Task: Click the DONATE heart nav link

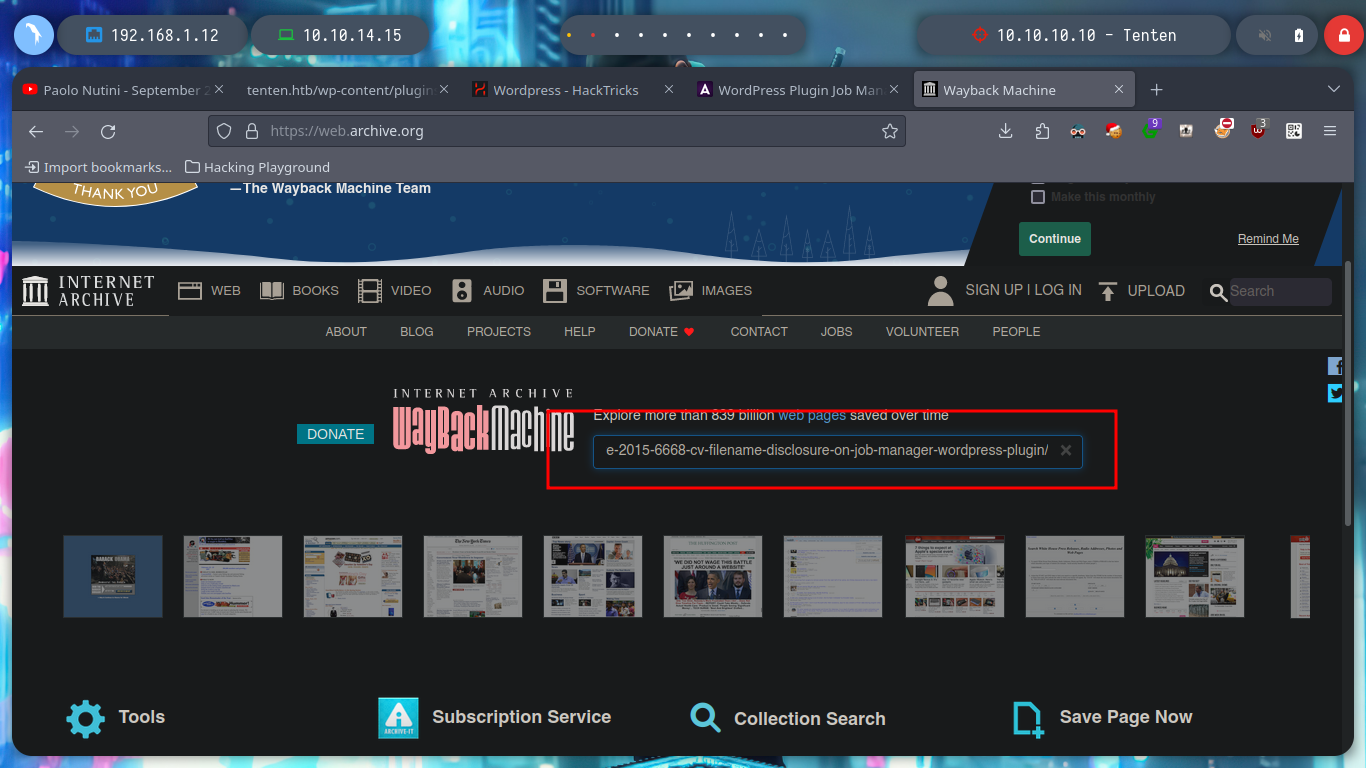Action: pyautogui.click(x=662, y=332)
